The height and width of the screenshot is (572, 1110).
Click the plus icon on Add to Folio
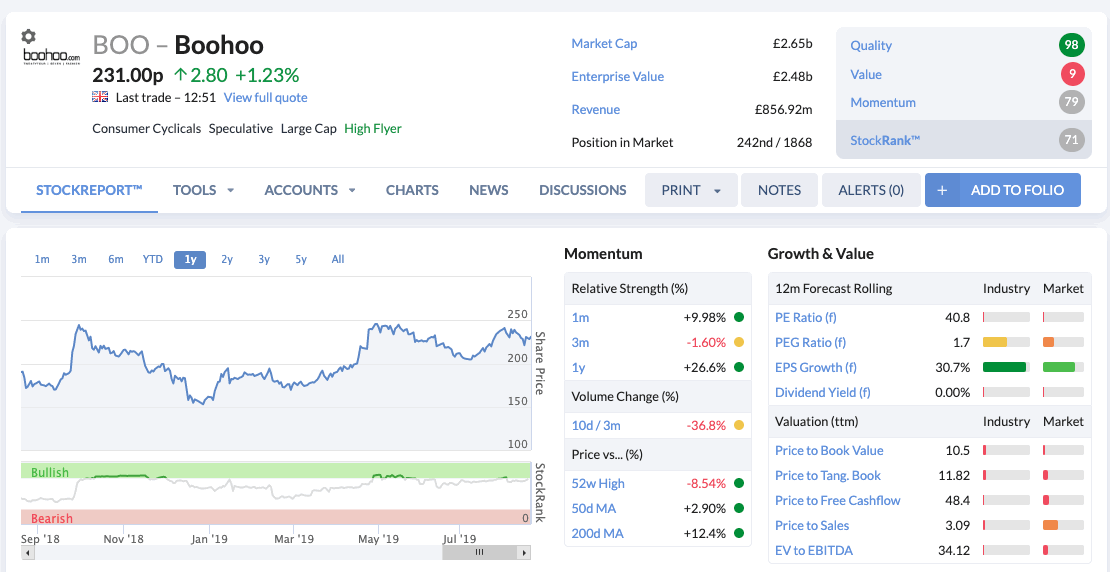[942, 190]
